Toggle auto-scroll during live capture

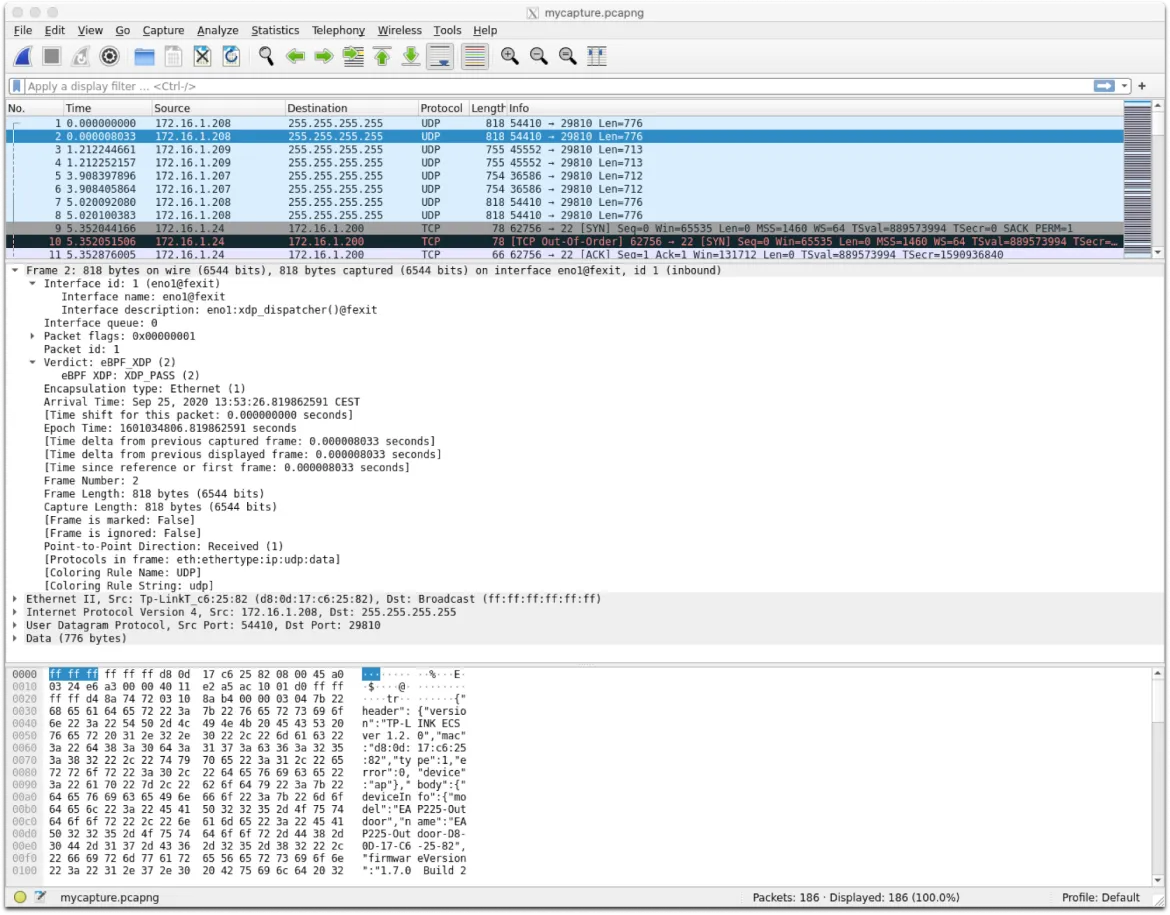tap(440, 57)
